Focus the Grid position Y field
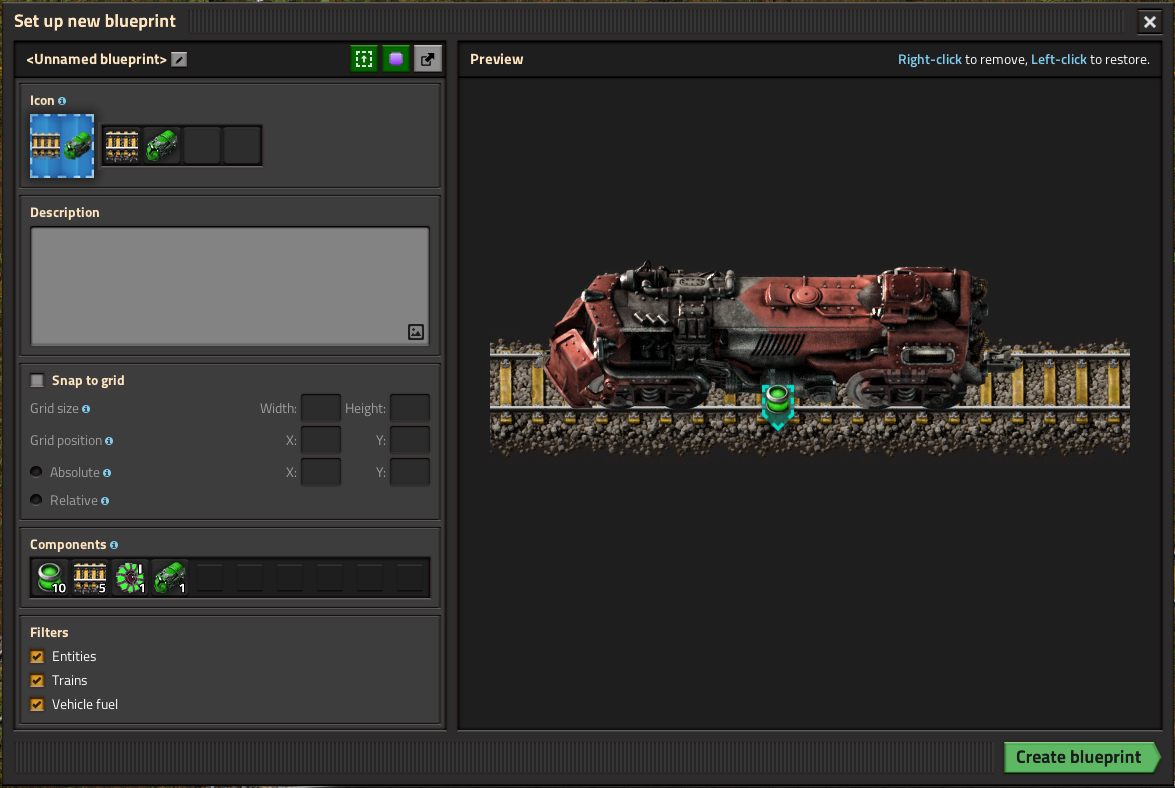 pos(410,440)
